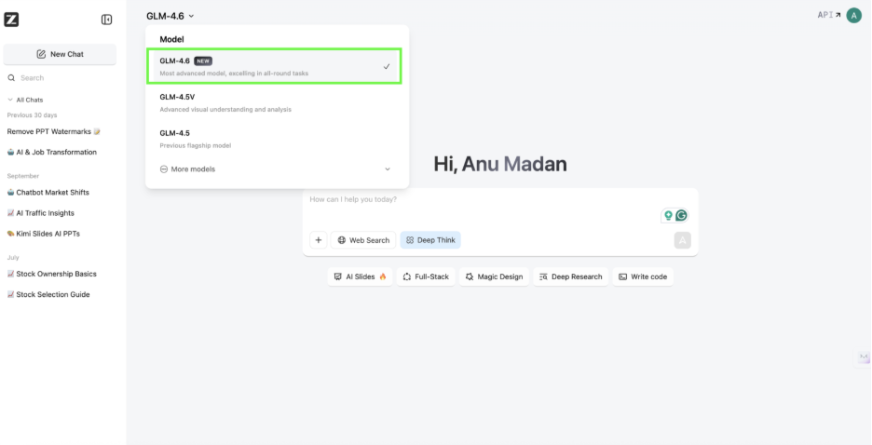Viewport: 872px width, 445px height.
Task: Choose GLM-4.5 previous flagship model
Action: point(273,138)
